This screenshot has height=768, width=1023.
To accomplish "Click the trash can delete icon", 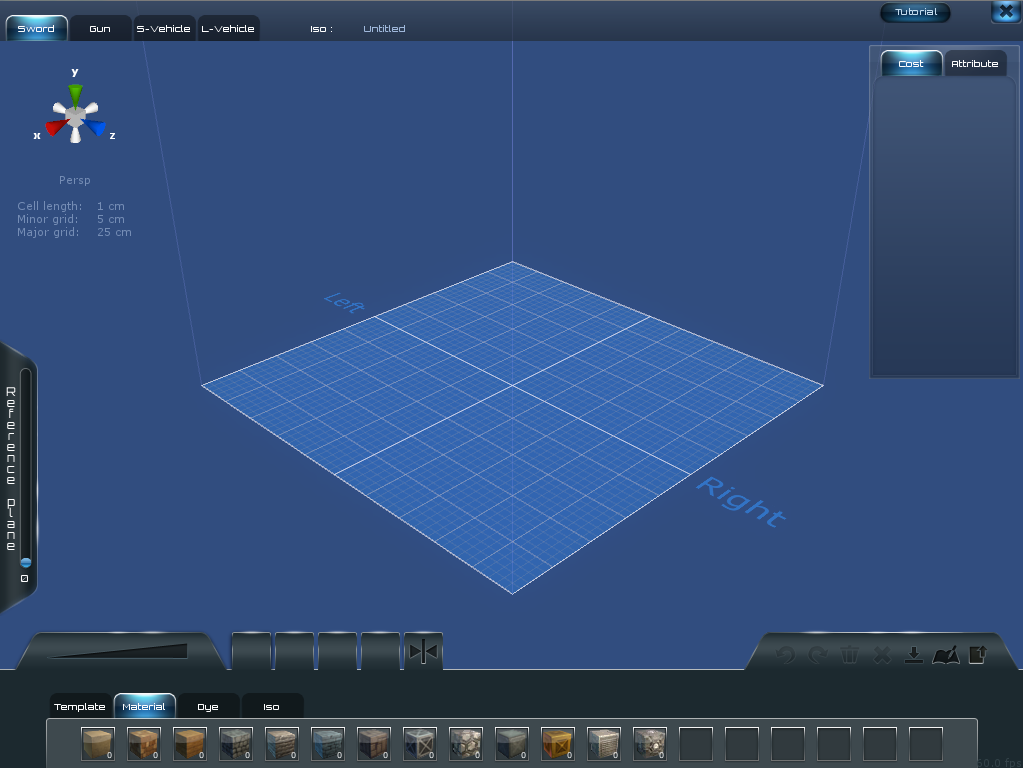I will click(850, 655).
